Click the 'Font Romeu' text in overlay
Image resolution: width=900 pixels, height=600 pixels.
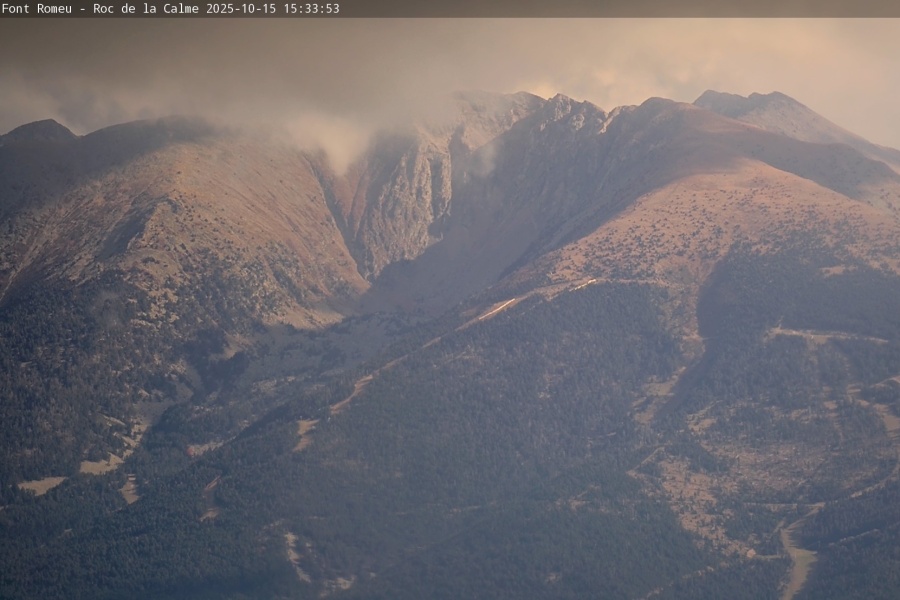coord(38,8)
